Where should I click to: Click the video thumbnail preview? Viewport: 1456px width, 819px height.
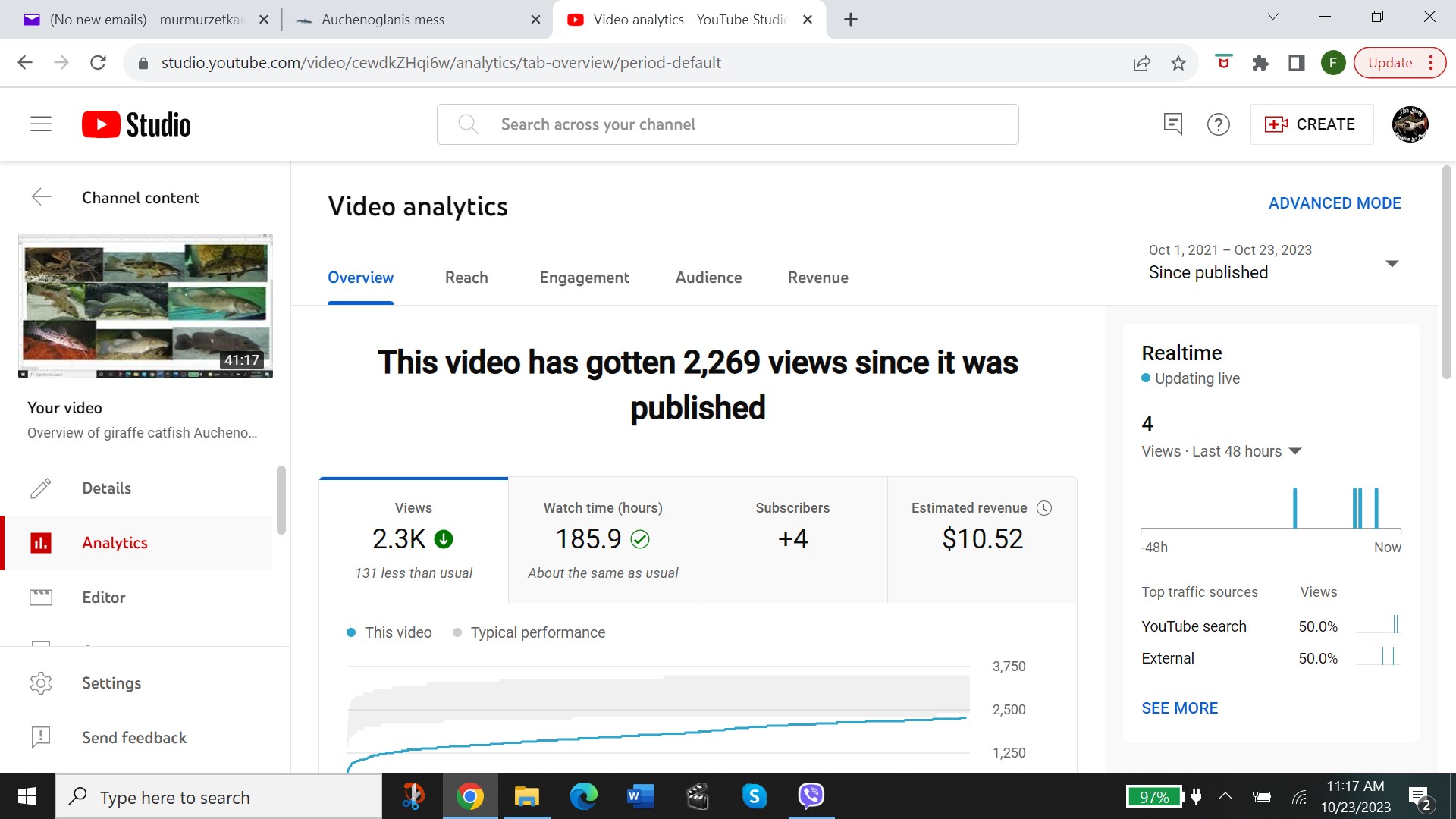coord(146,306)
